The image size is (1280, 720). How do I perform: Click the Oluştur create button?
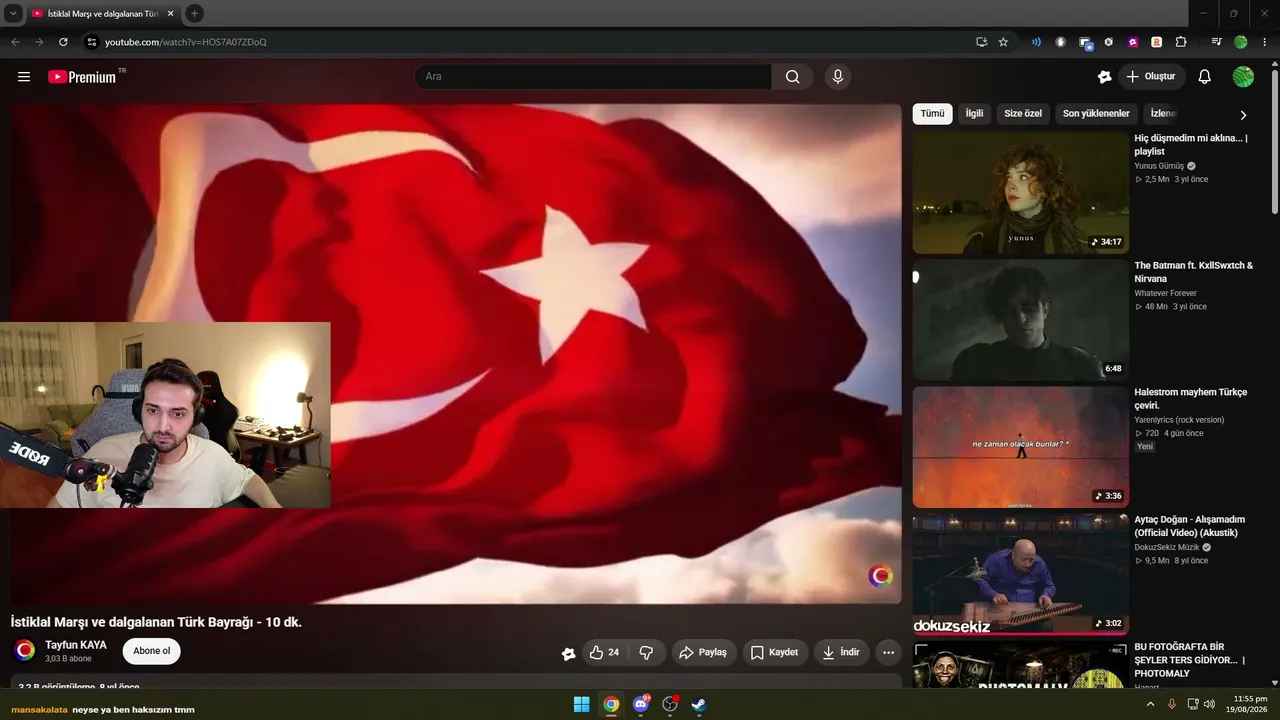pos(1151,77)
